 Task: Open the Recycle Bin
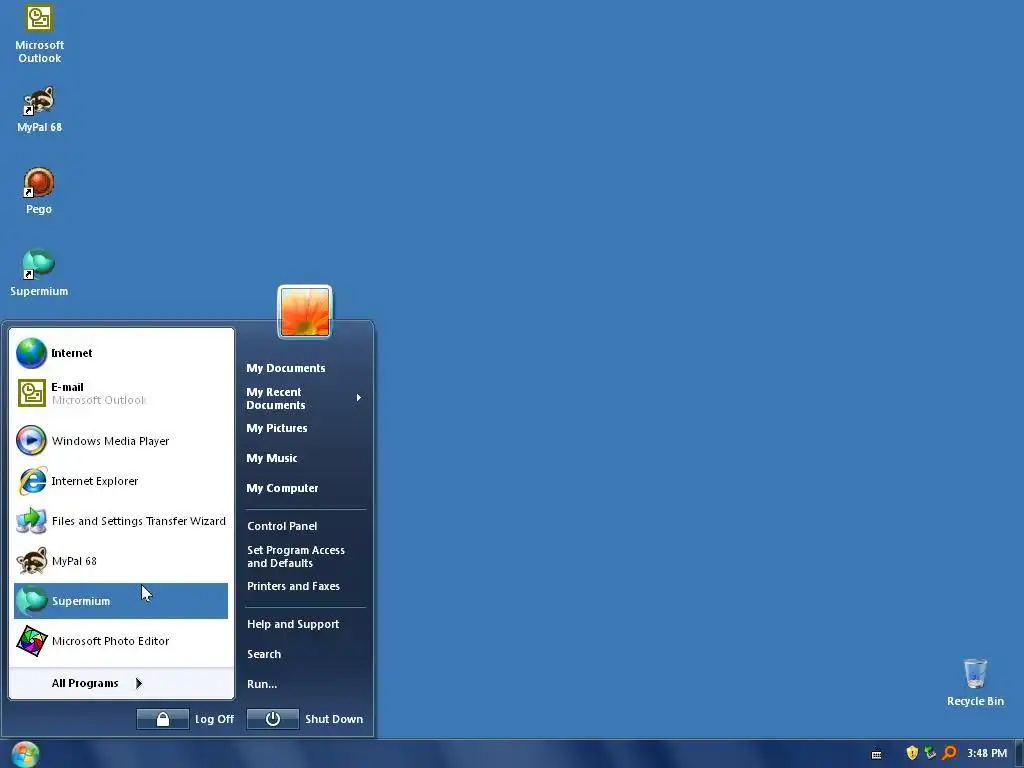click(975, 683)
